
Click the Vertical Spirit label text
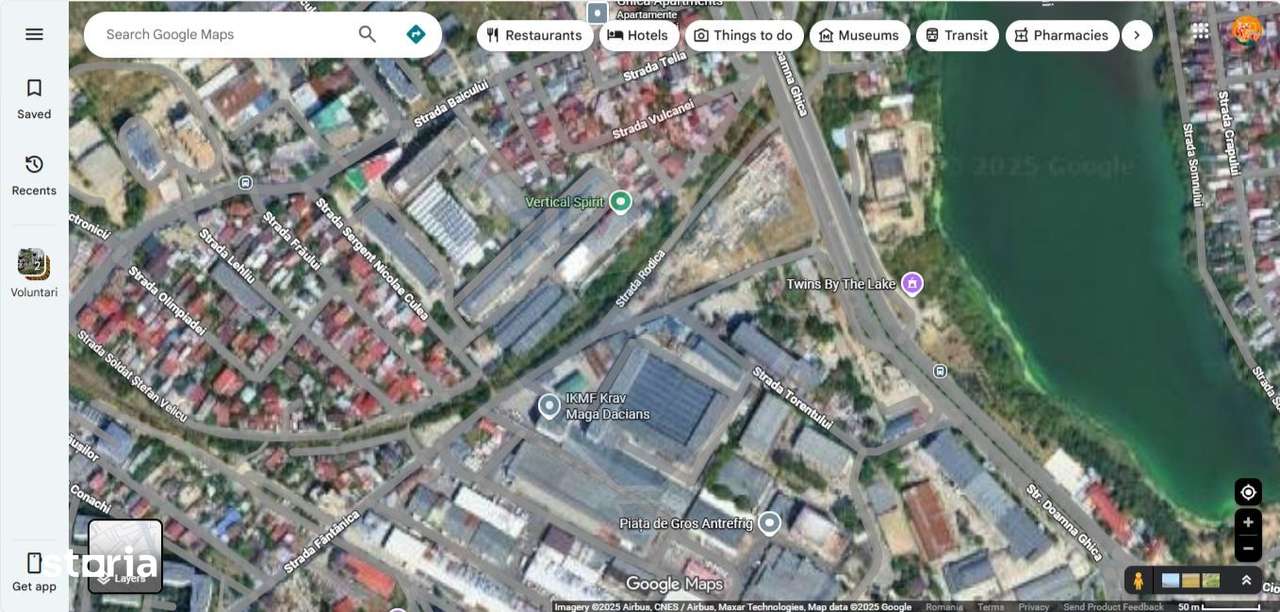[x=565, y=202]
